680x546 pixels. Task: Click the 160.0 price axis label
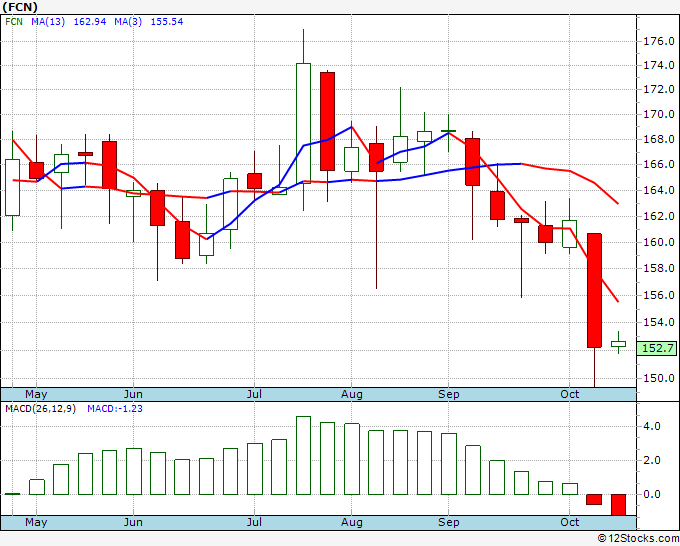coord(658,242)
